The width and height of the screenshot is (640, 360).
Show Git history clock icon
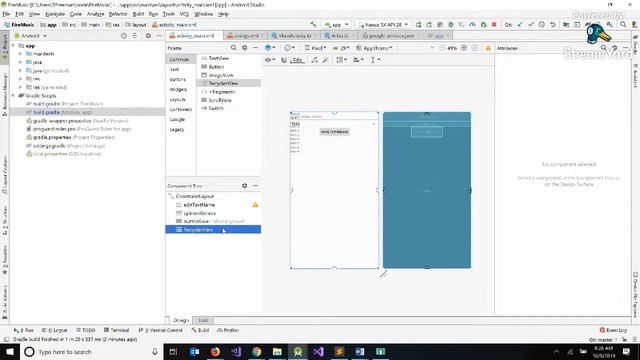tap(542, 24)
